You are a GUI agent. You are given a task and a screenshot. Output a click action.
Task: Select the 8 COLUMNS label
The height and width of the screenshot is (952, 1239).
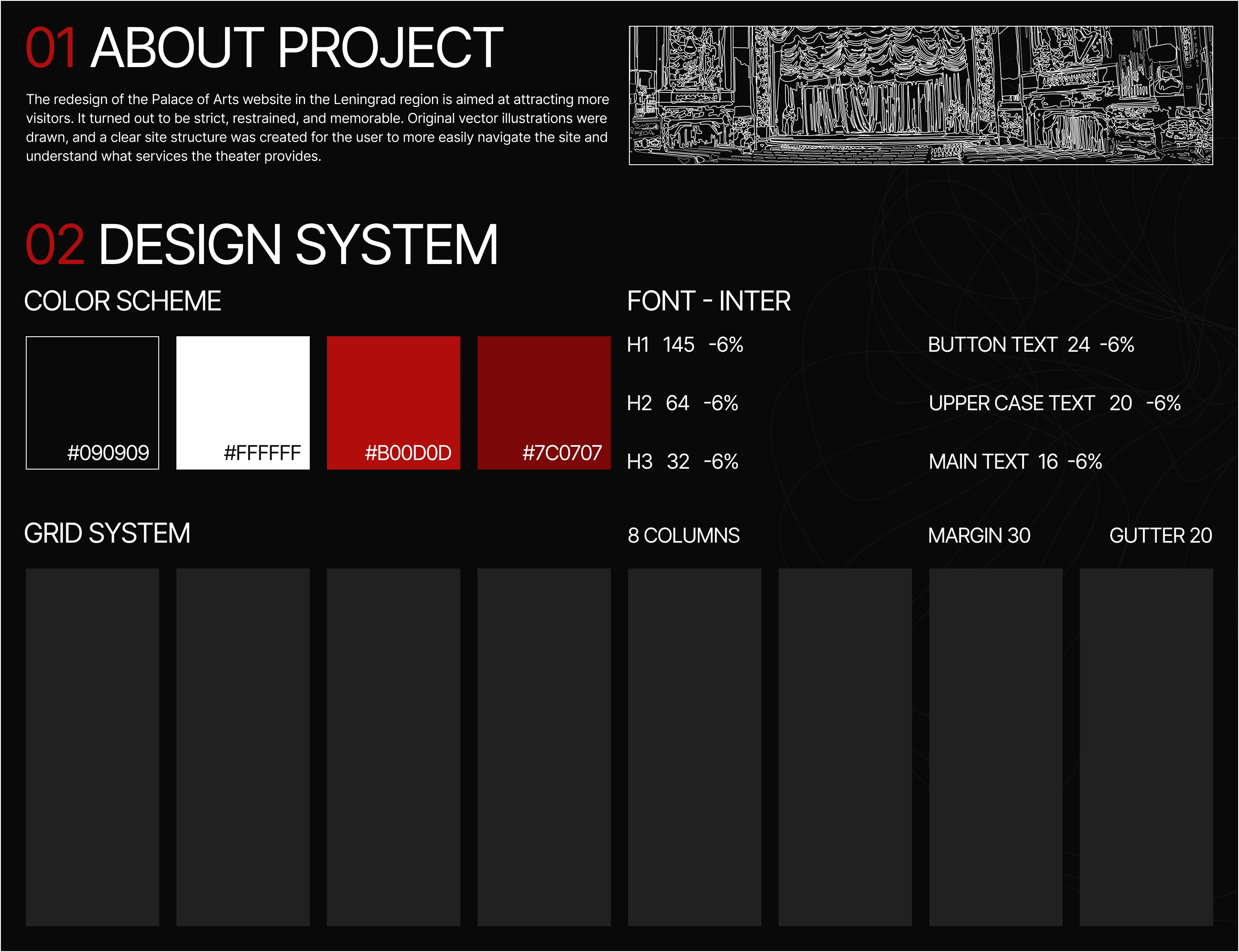pos(684,535)
